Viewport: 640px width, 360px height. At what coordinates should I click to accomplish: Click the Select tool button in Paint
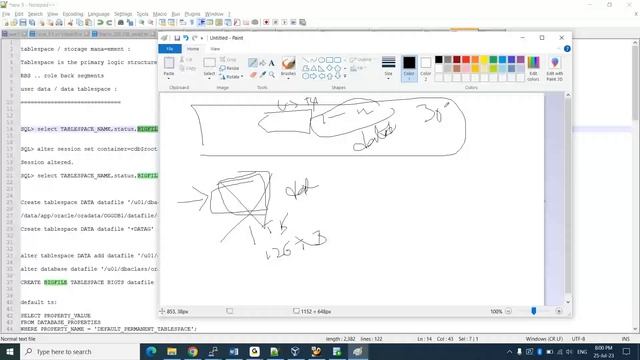(x=209, y=67)
